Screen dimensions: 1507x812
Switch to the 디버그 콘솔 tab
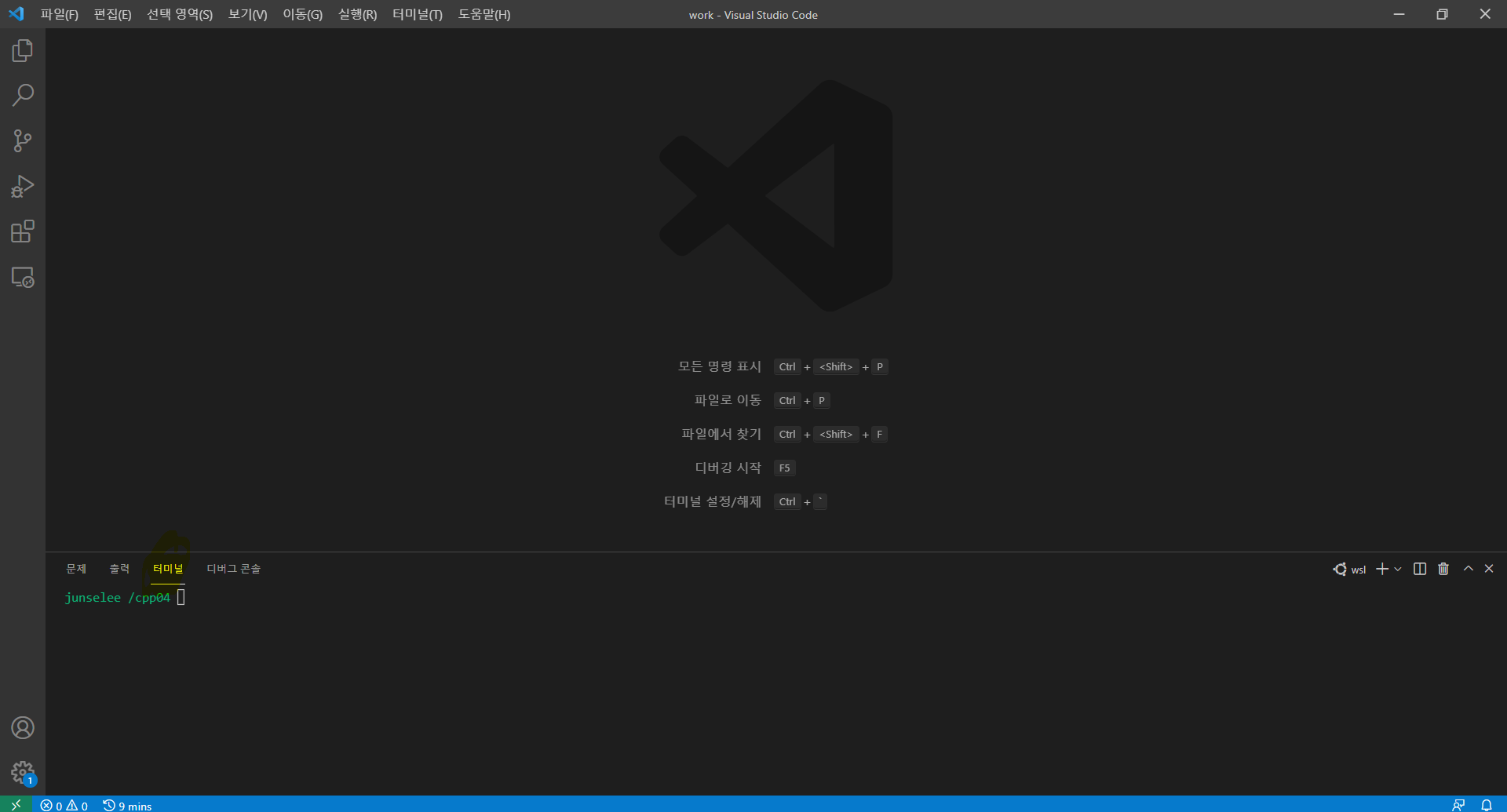pos(234,569)
